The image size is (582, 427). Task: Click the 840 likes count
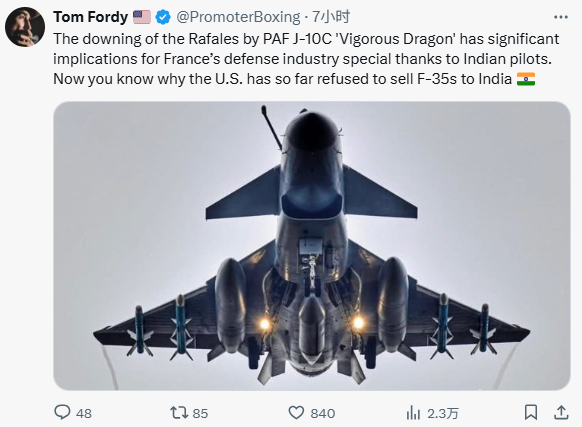pyautogui.click(x=323, y=413)
